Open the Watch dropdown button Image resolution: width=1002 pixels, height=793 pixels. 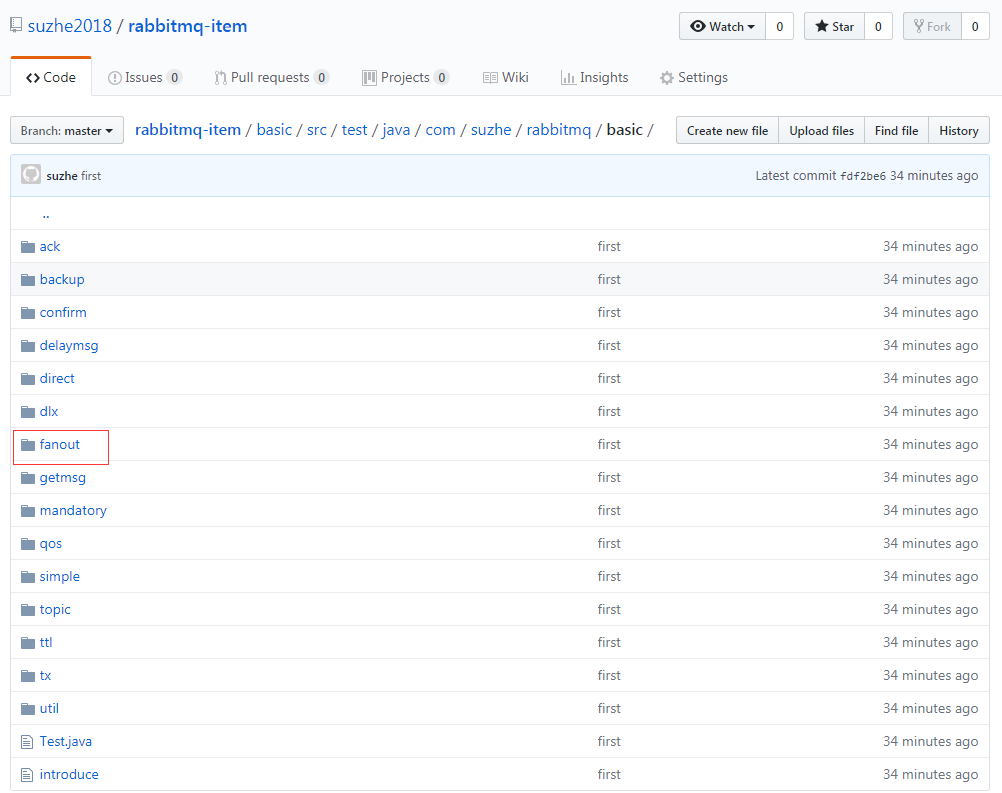[722, 26]
